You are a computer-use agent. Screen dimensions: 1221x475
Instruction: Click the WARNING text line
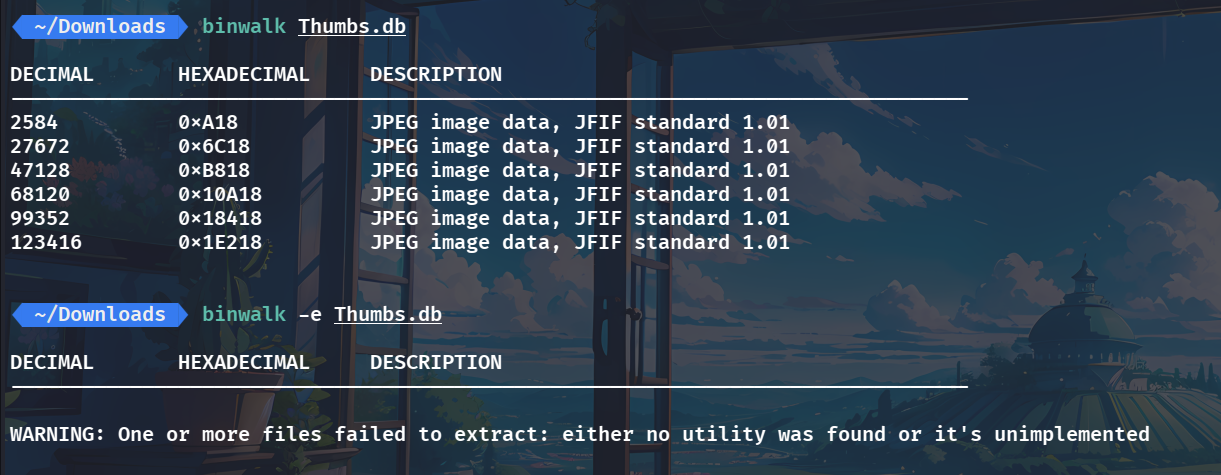(580, 435)
